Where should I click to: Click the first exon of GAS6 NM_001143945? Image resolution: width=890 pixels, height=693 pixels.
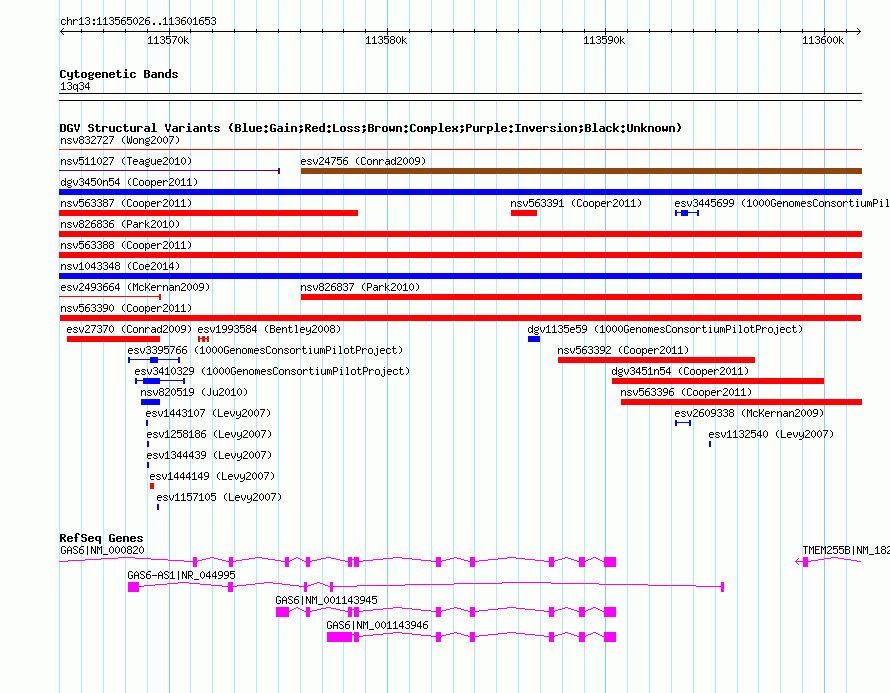pos(283,612)
